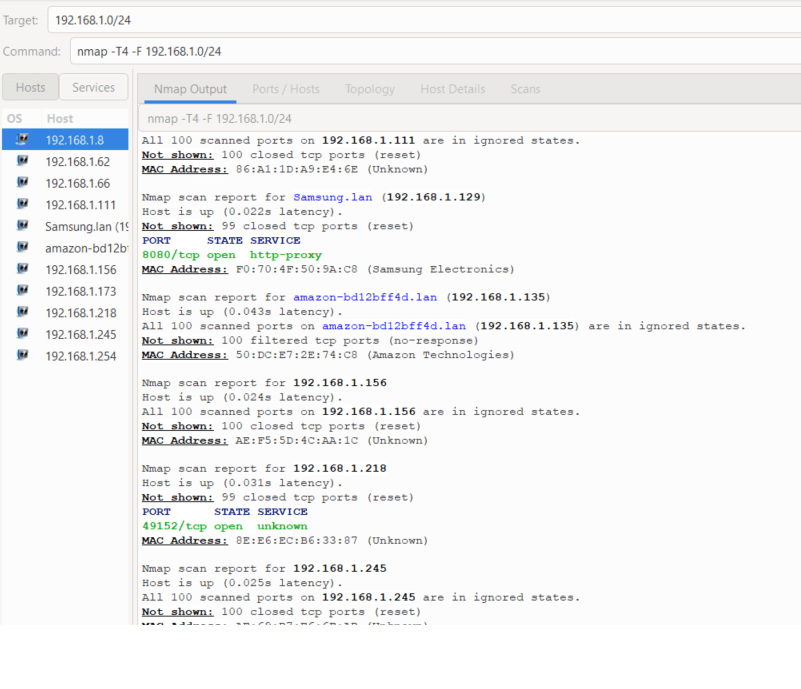Click MAC address 50:DC:E7:2E:74:C8 text
801x689 pixels.
pyautogui.click(x=296, y=355)
